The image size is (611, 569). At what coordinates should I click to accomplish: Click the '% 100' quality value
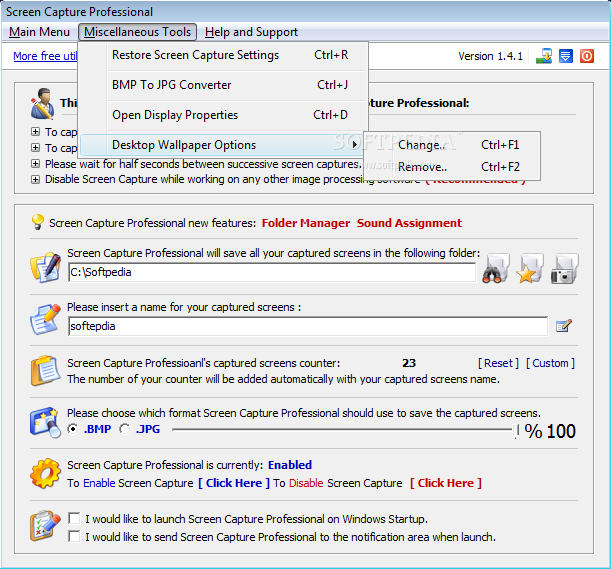pyautogui.click(x=550, y=431)
